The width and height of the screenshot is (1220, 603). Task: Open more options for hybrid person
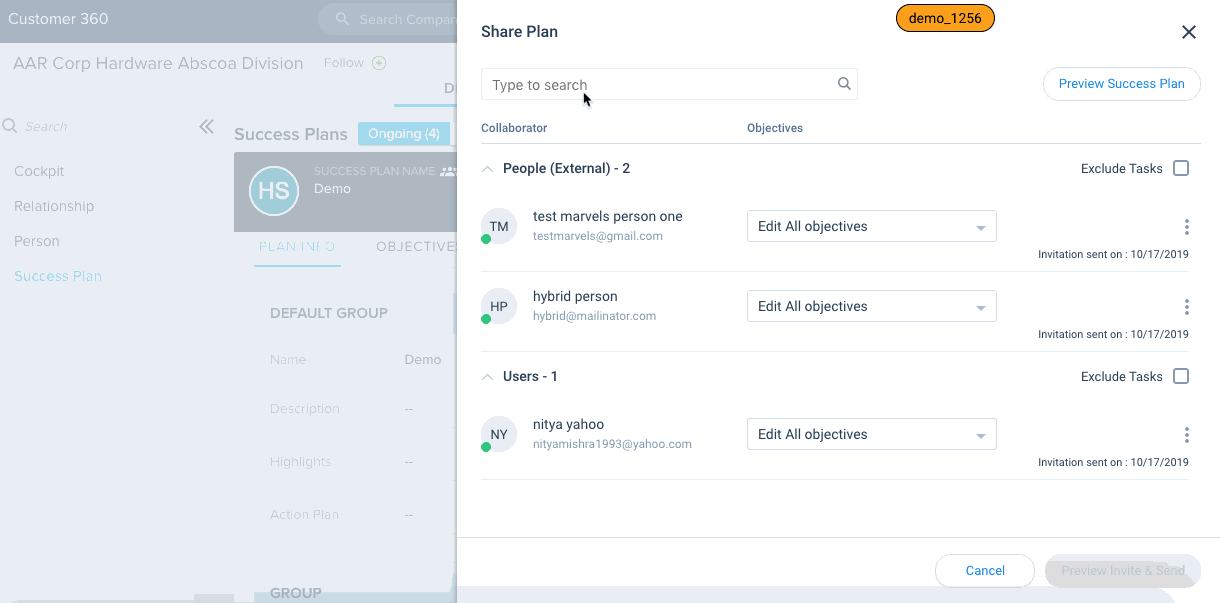coord(1186,307)
